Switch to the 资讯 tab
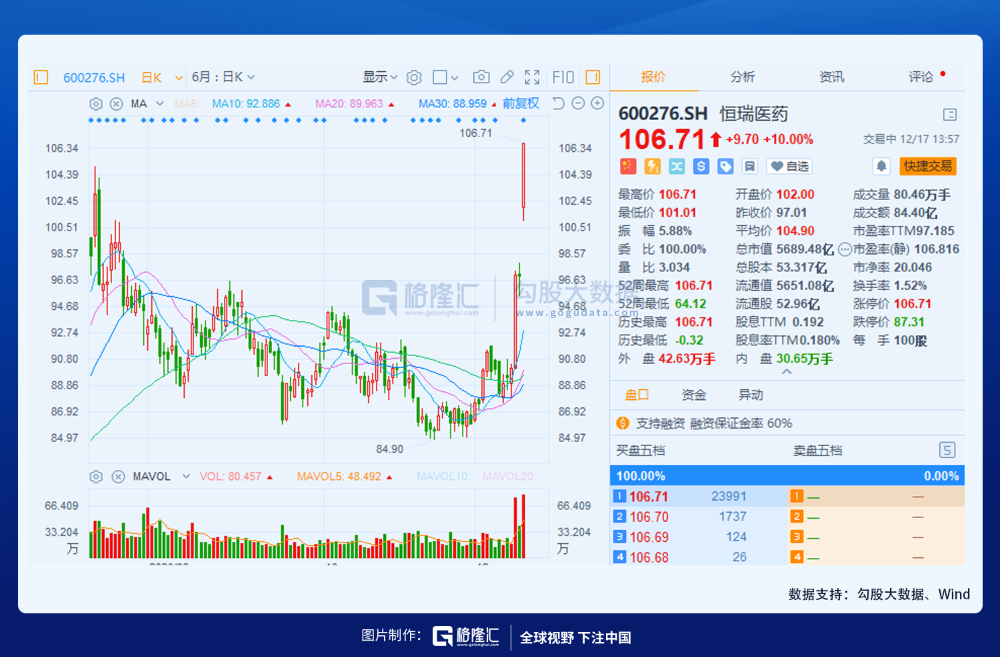Screen dimensions: 1000x657 [832, 77]
